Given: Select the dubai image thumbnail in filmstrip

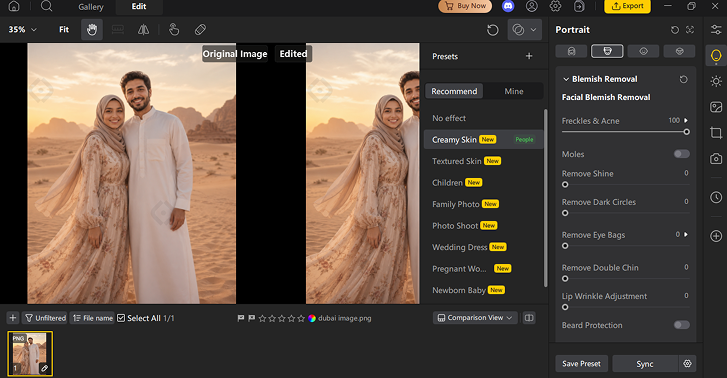Looking at the screenshot, I should [x=30, y=353].
